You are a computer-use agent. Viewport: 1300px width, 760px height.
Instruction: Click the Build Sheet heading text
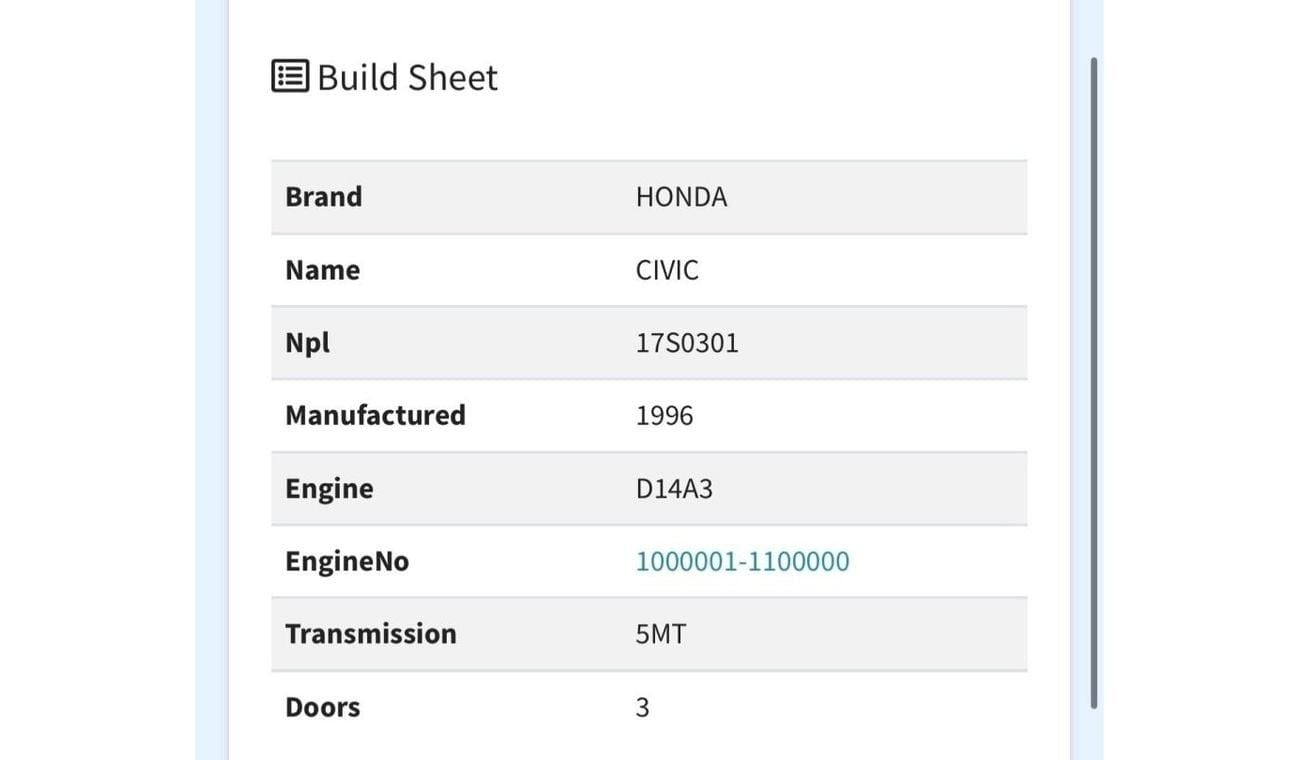(407, 77)
